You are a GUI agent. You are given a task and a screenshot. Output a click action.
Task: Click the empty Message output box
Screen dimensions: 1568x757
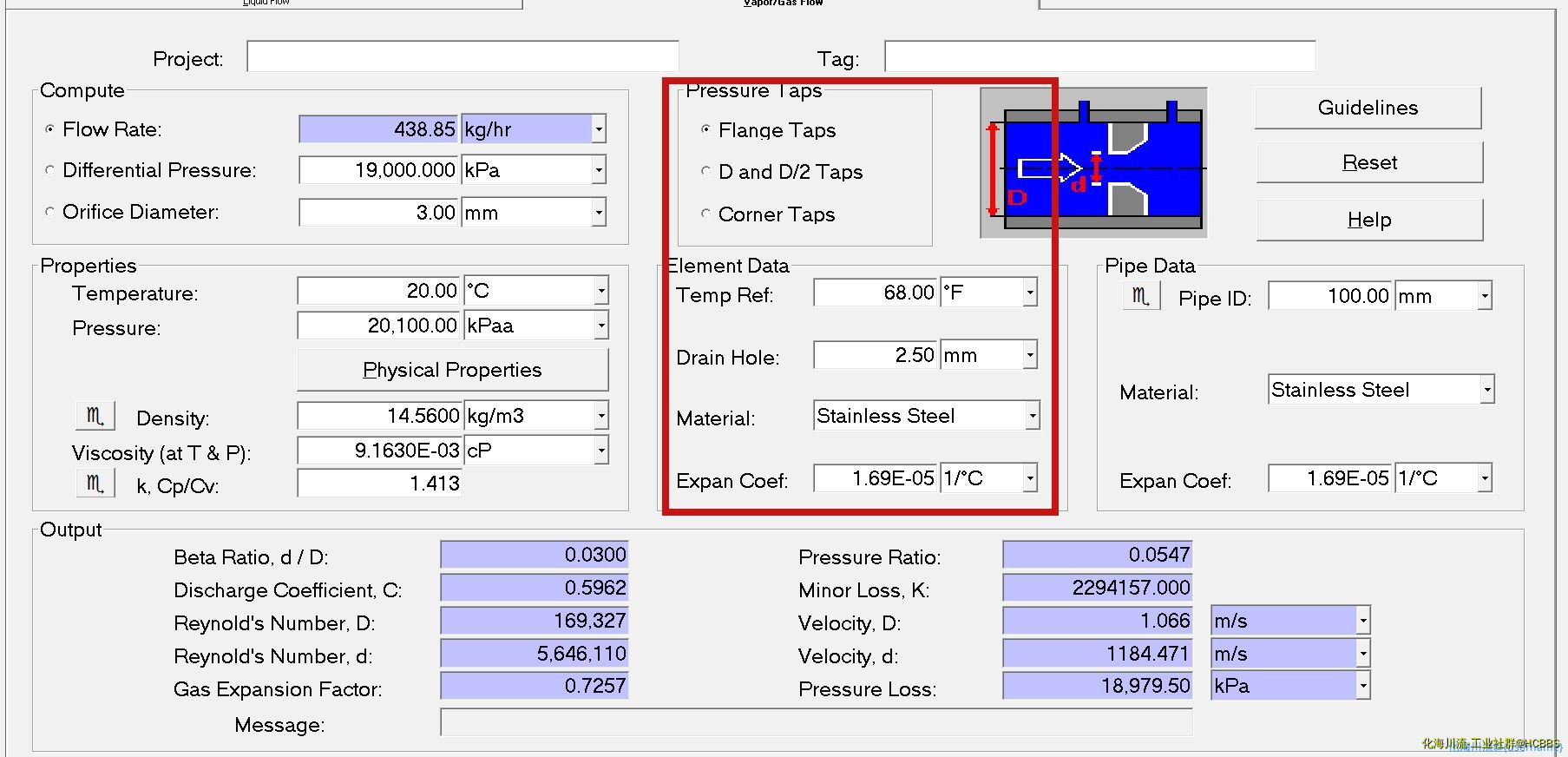click(817, 722)
